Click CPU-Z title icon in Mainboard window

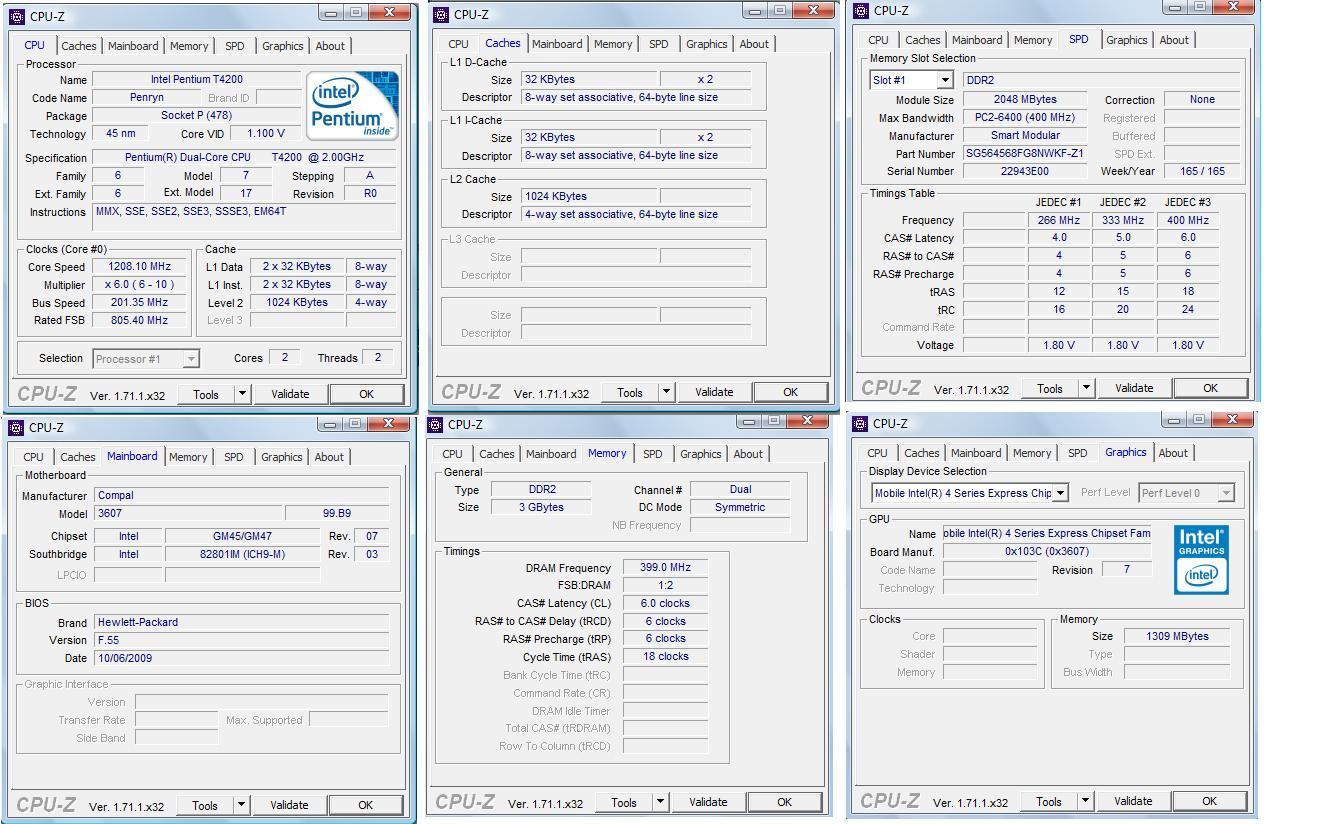pyautogui.click(x=16, y=428)
